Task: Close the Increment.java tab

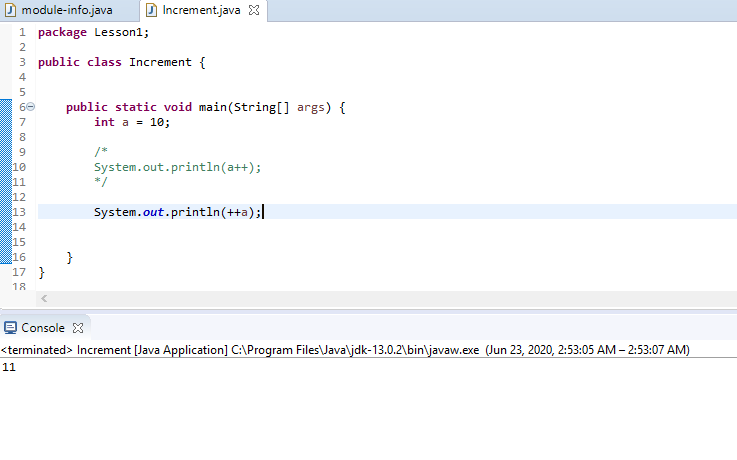Action: 254,10
